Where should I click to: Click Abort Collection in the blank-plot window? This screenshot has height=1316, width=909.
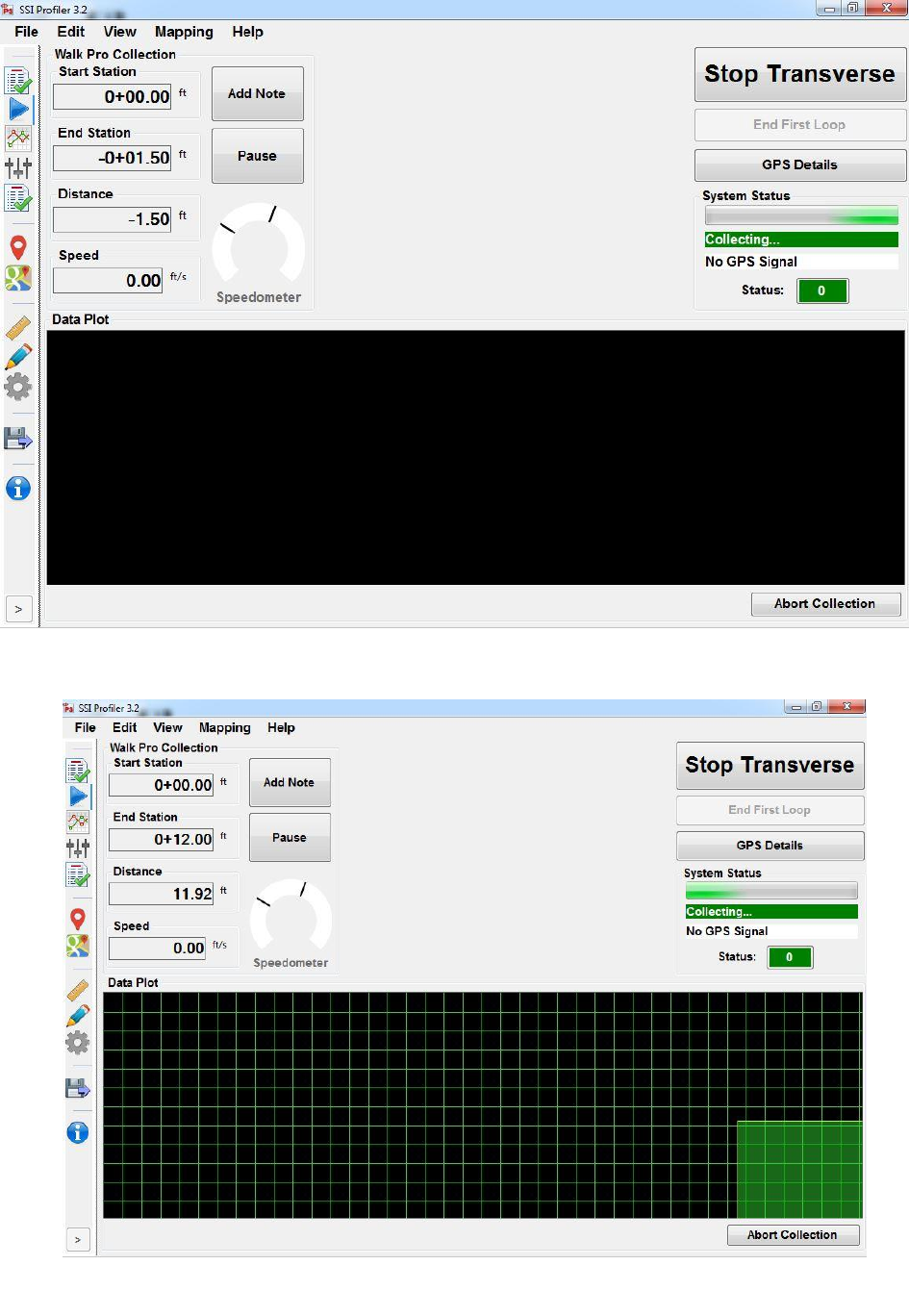[x=825, y=603]
